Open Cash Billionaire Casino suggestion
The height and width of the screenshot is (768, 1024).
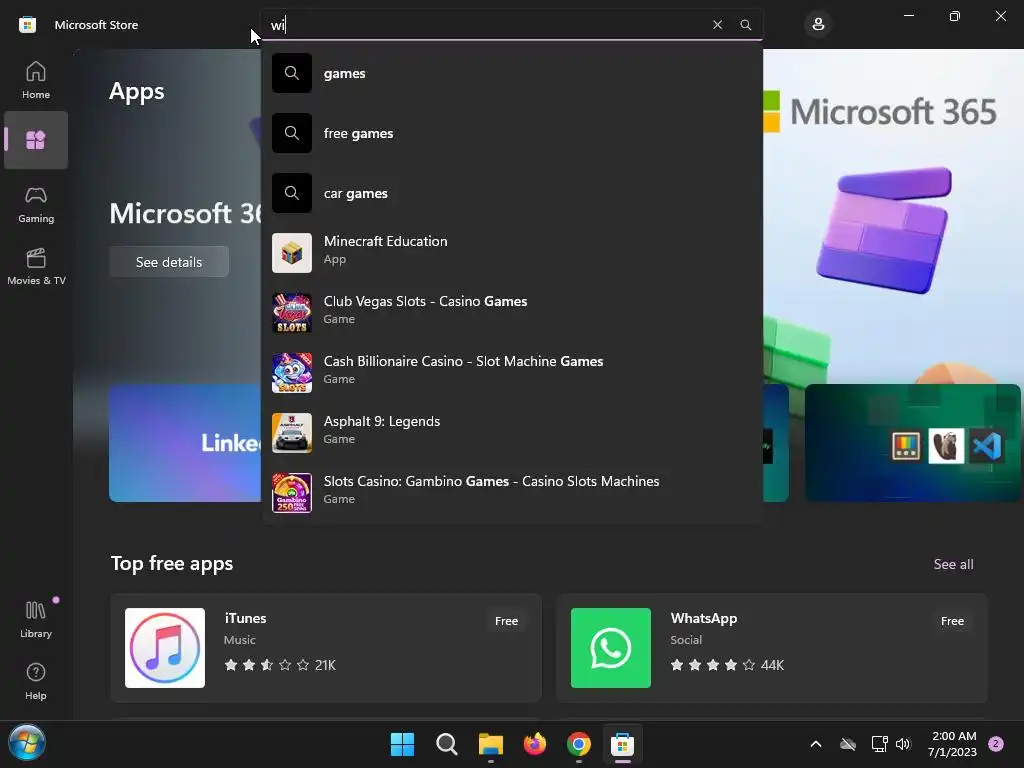(x=512, y=373)
